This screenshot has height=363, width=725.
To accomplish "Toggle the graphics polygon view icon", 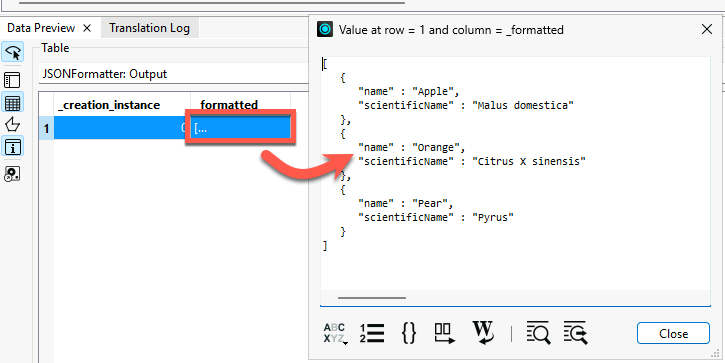I will tap(12, 125).
